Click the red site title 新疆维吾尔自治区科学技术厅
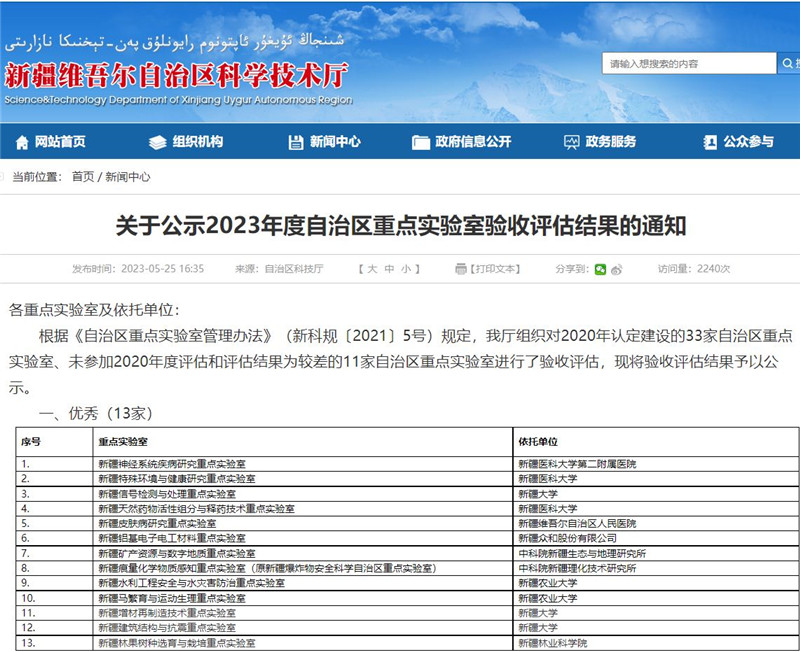Image resolution: width=800 pixels, height=652 pixels. (x=177, y=76)
